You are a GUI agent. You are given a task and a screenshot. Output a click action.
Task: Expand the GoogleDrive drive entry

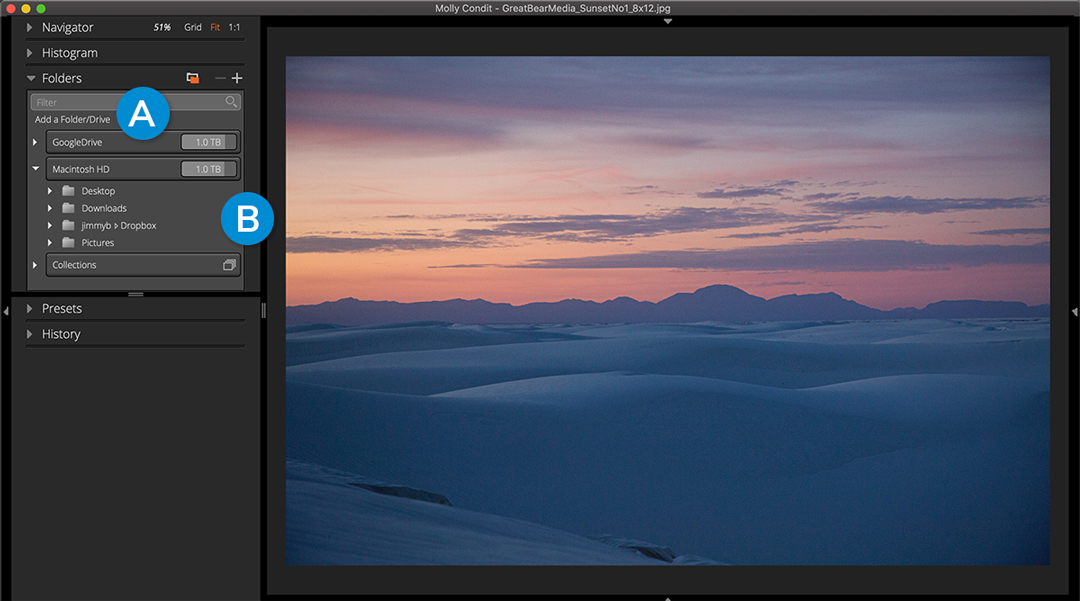click(34, 143)
